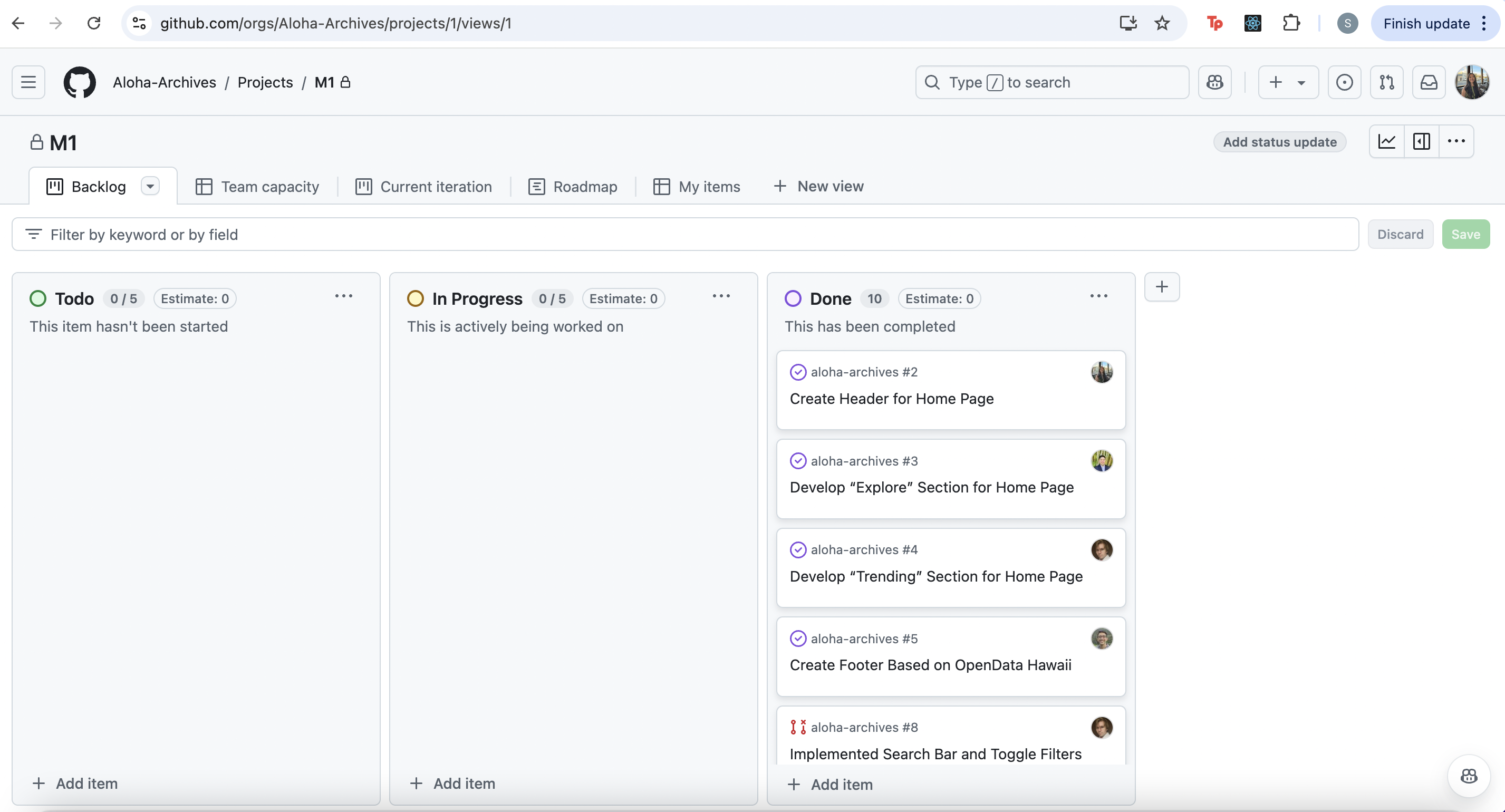Viewport: 1505px width, 812px height.
Task: Click assignee avatar on aloha-archives #5 card
Action: pyautogui.click(x=1101, y=639)
